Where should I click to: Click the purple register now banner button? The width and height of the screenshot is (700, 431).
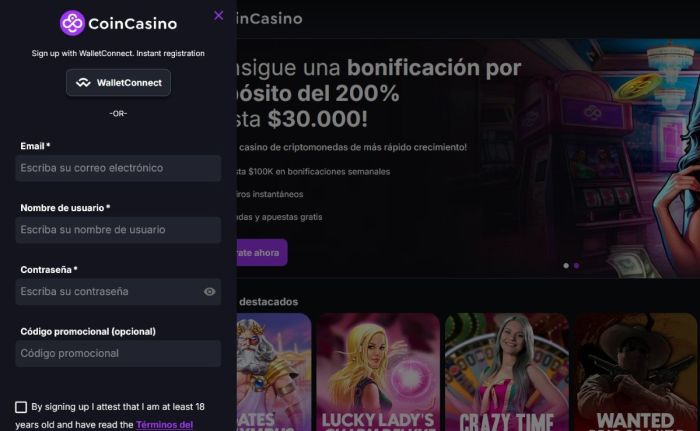[x=262, y=252]
